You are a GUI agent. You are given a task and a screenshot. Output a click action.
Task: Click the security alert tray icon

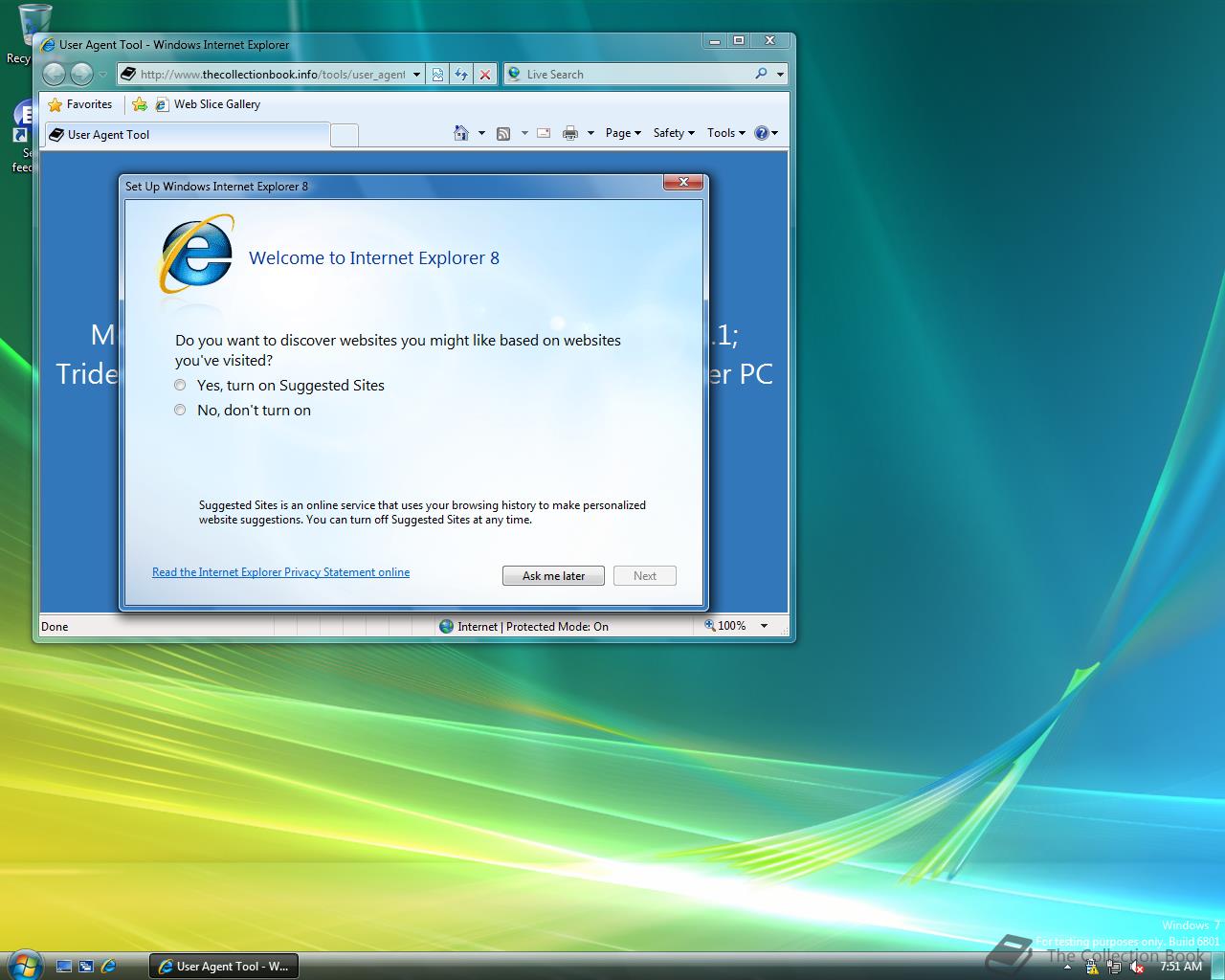(x=1092, y=968)
